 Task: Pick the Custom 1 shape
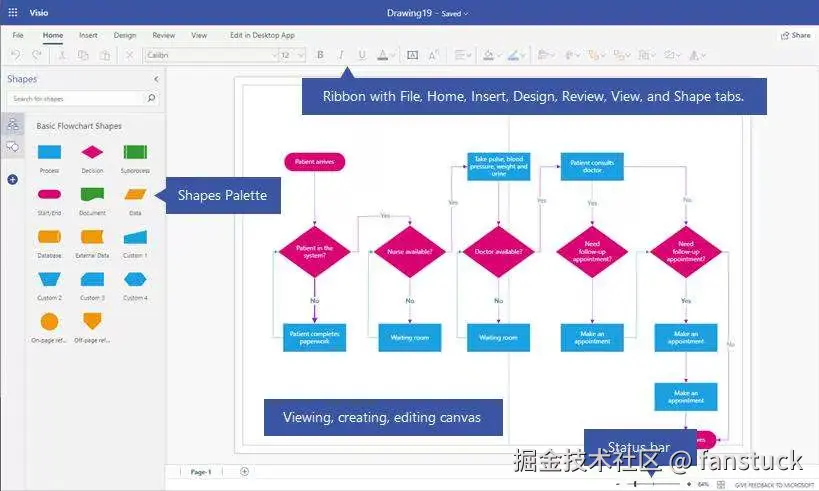(135, 237)
